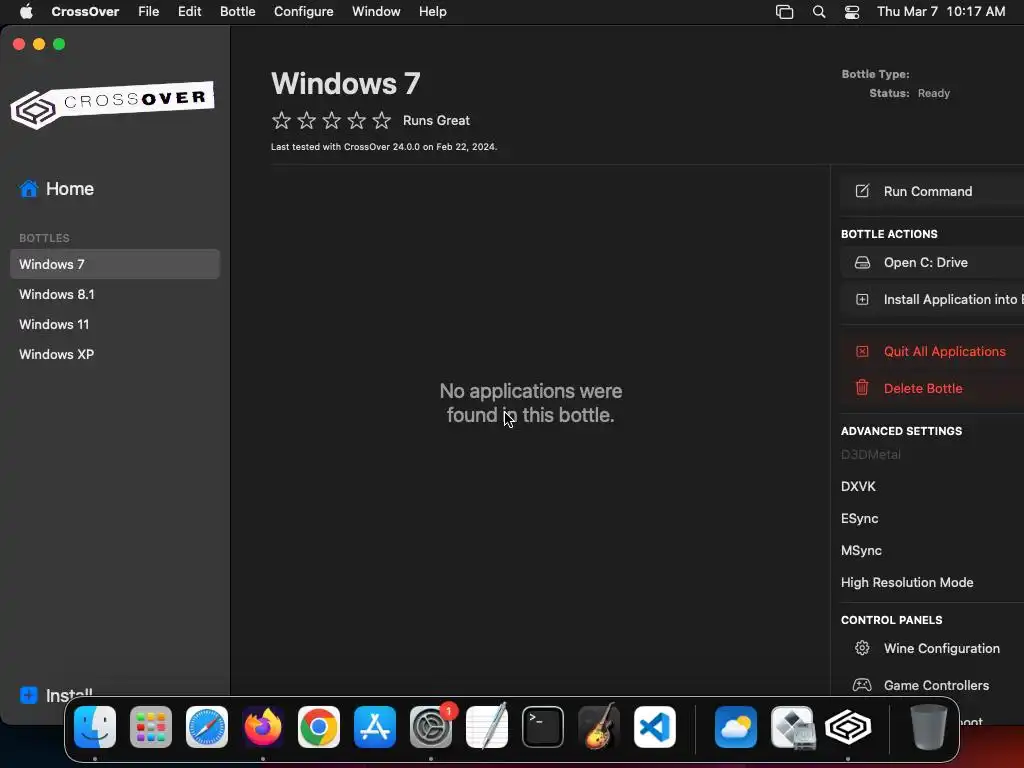The image size is (1024, 768).
Task: Launch Terminal from the Dock
Action: 543,727
